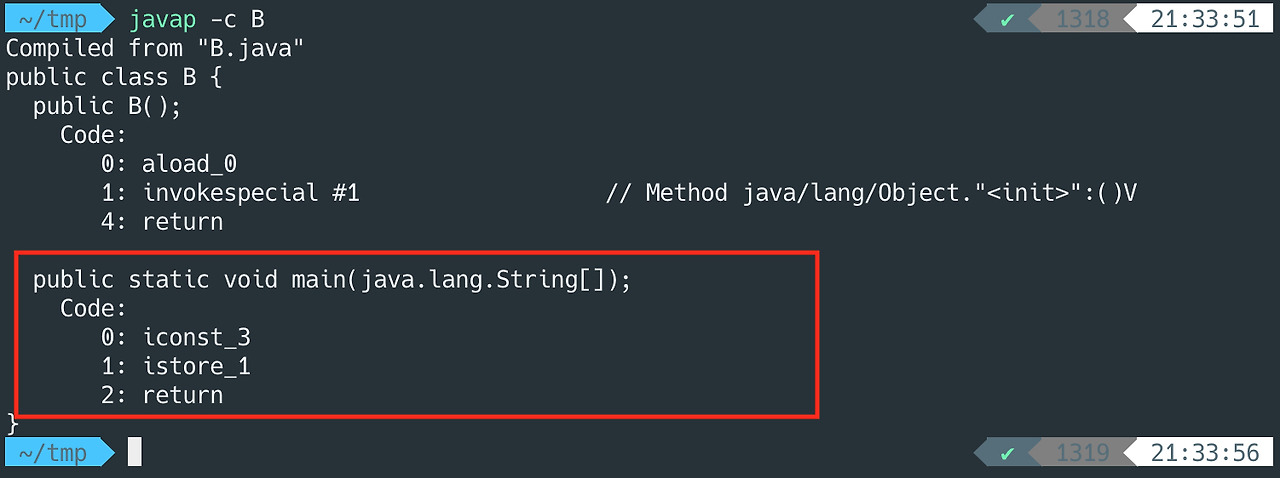The image size is (1280, 478).
Task: Click the public class B declaration
Action: pos(114,77)
